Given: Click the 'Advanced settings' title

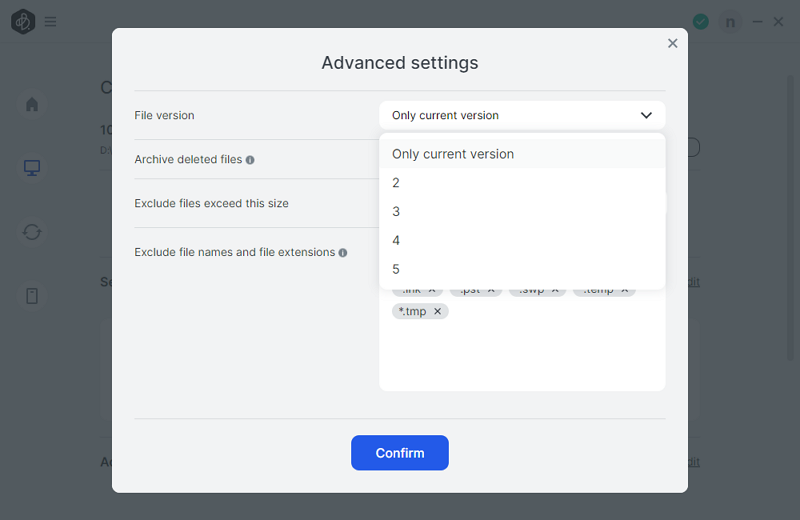Looking at the screenshot, I should [x=399, y=63].
